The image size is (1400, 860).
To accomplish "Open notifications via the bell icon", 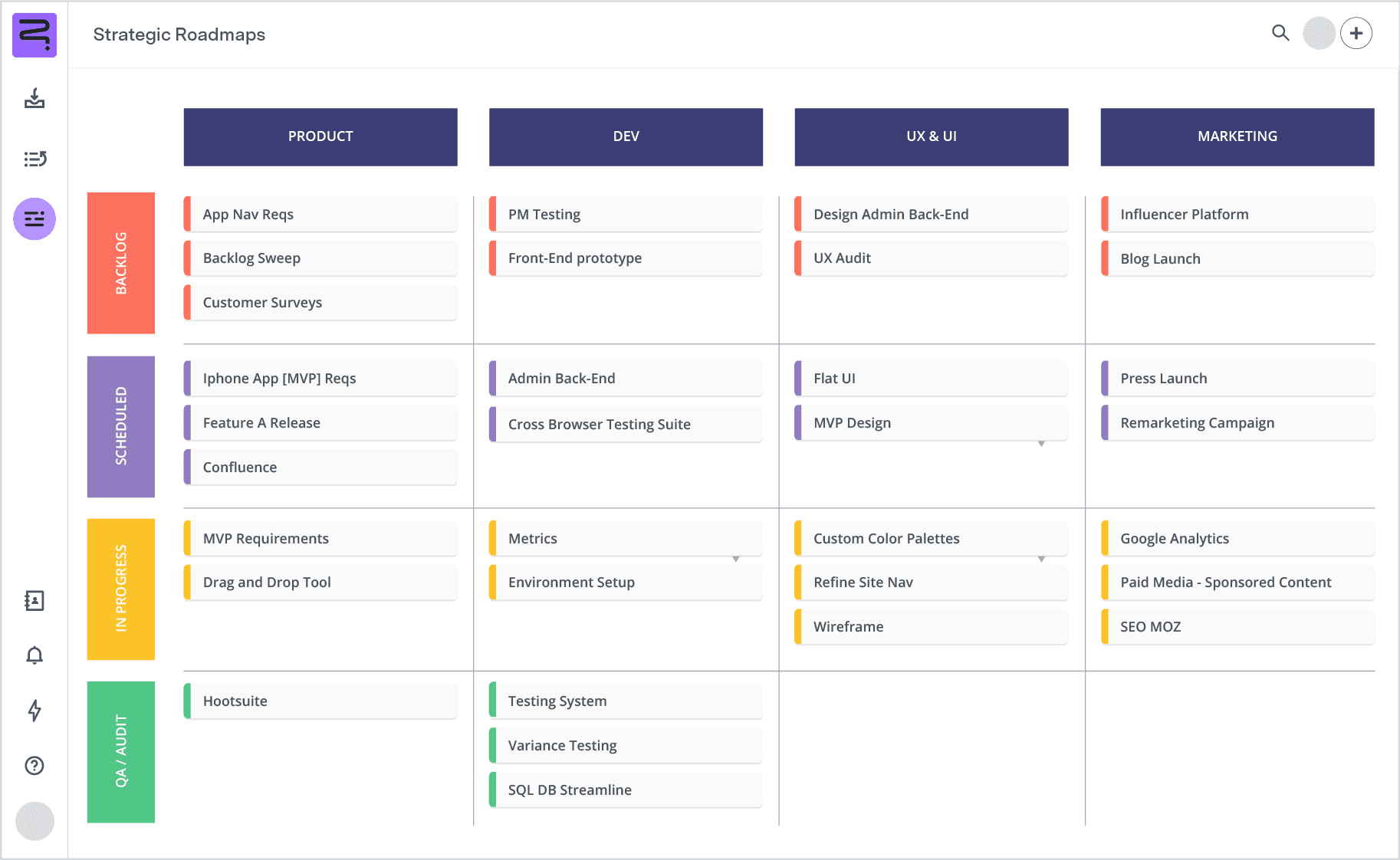I will [34, 656].
